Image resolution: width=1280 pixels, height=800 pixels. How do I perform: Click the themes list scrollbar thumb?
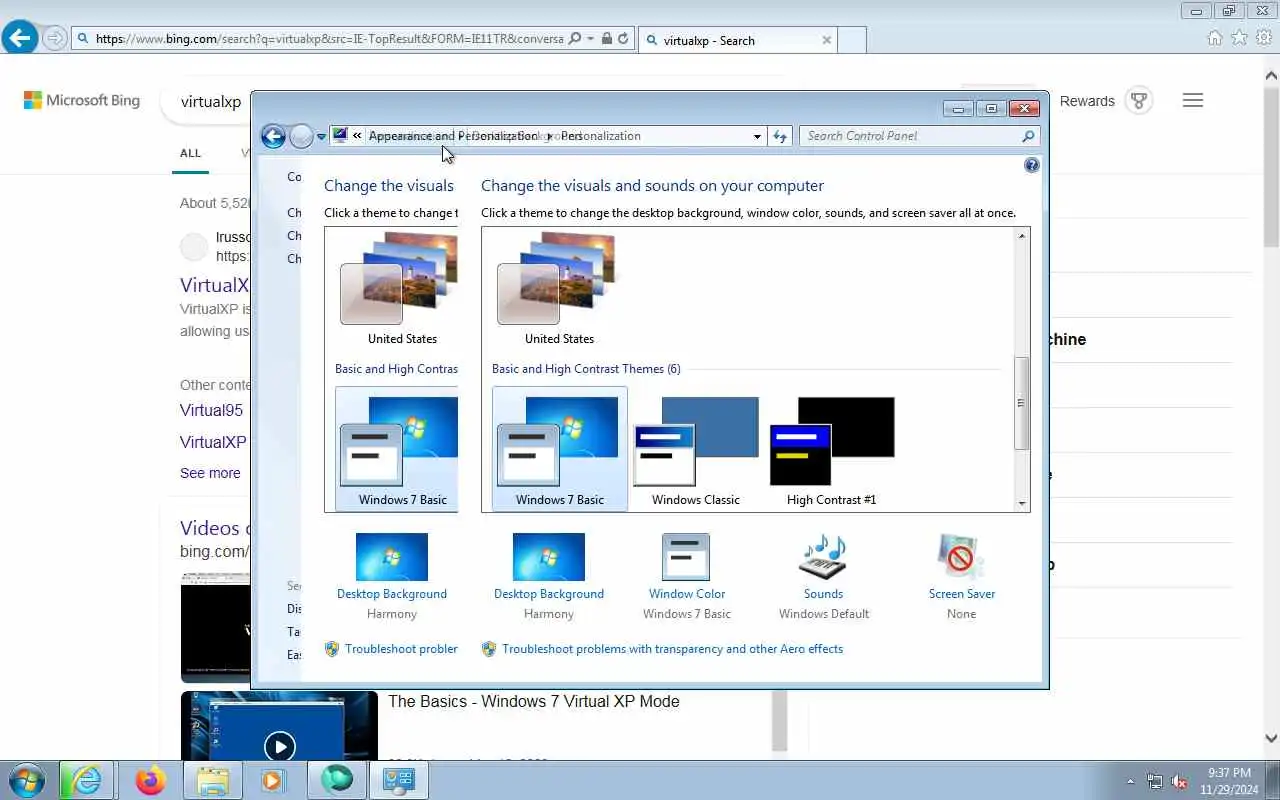click(x=1022, y=403)
